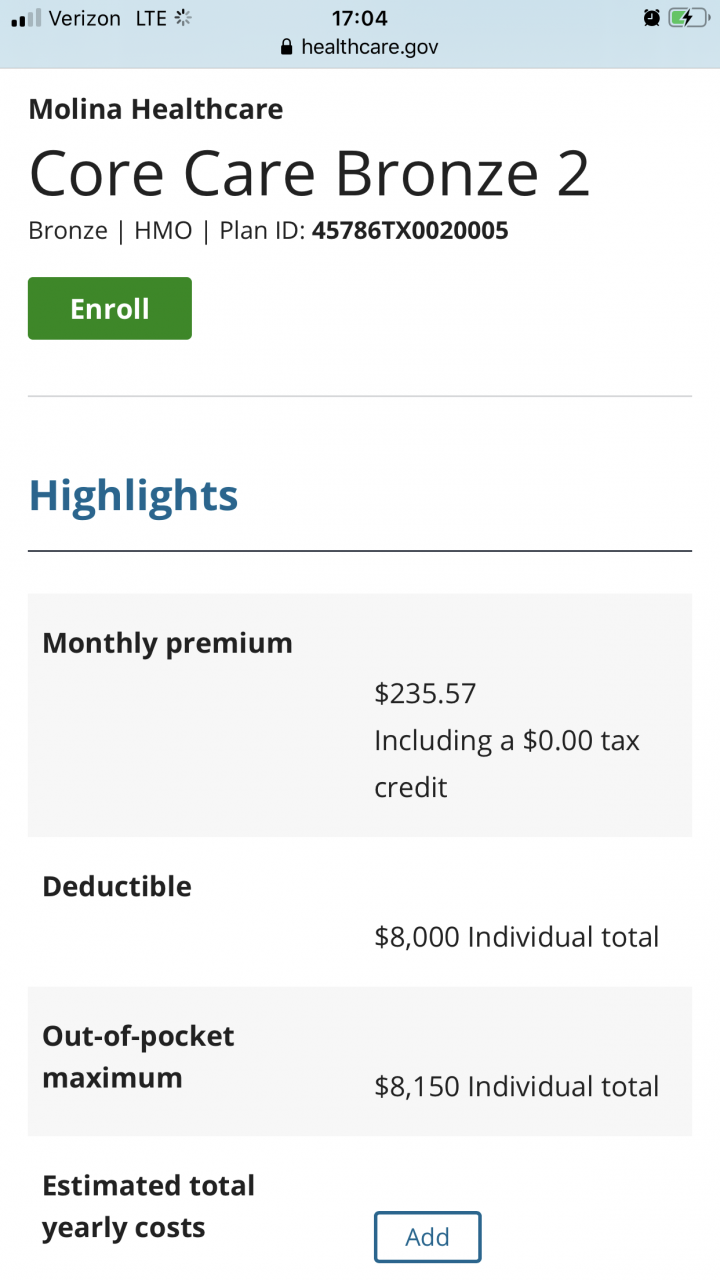The height and width of the screenshot is (1280, 720).
Task: Tap the Verizon carrier label
Action: click(x=84, y=18)
